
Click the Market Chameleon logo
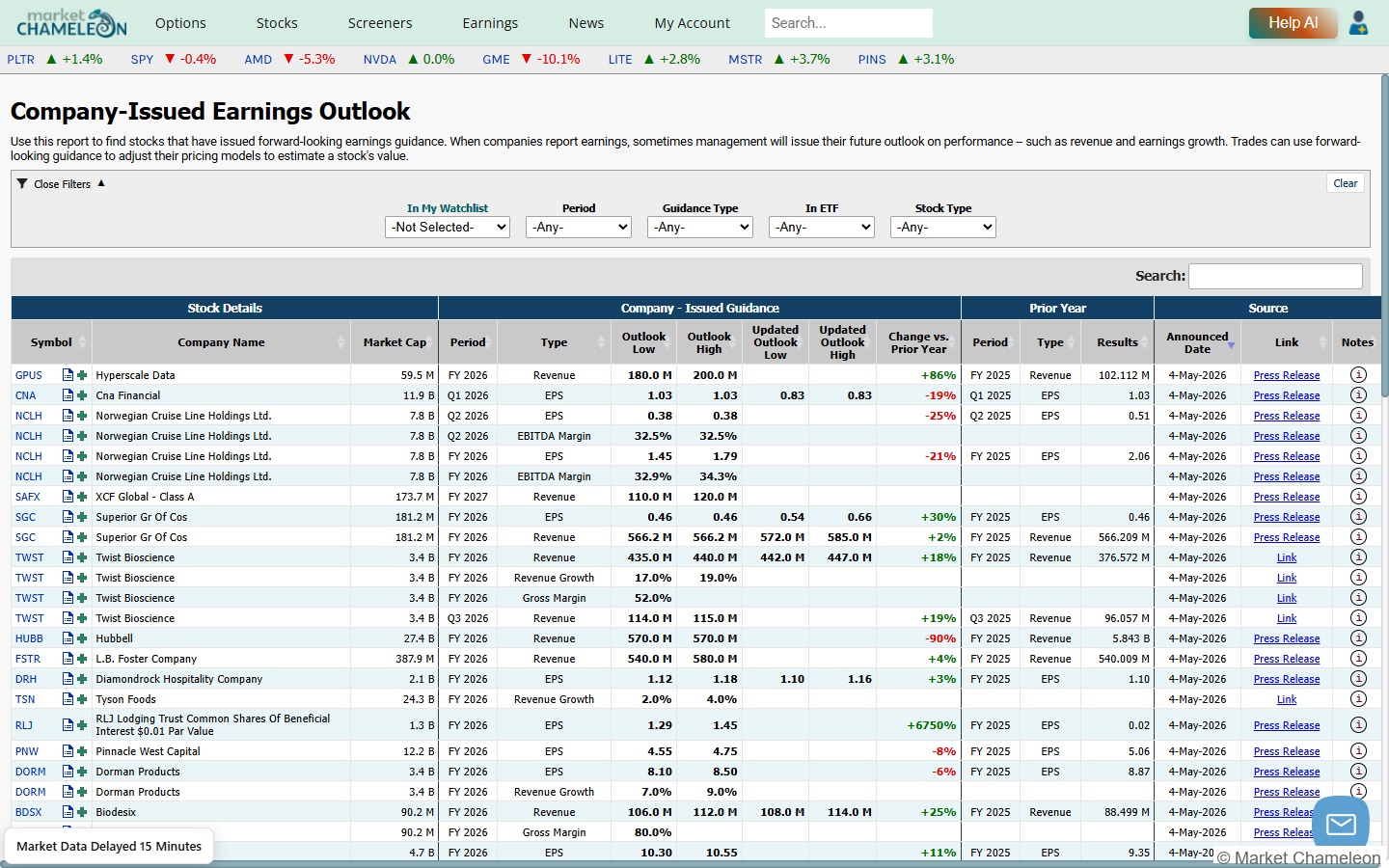click(x=71, y=22)
